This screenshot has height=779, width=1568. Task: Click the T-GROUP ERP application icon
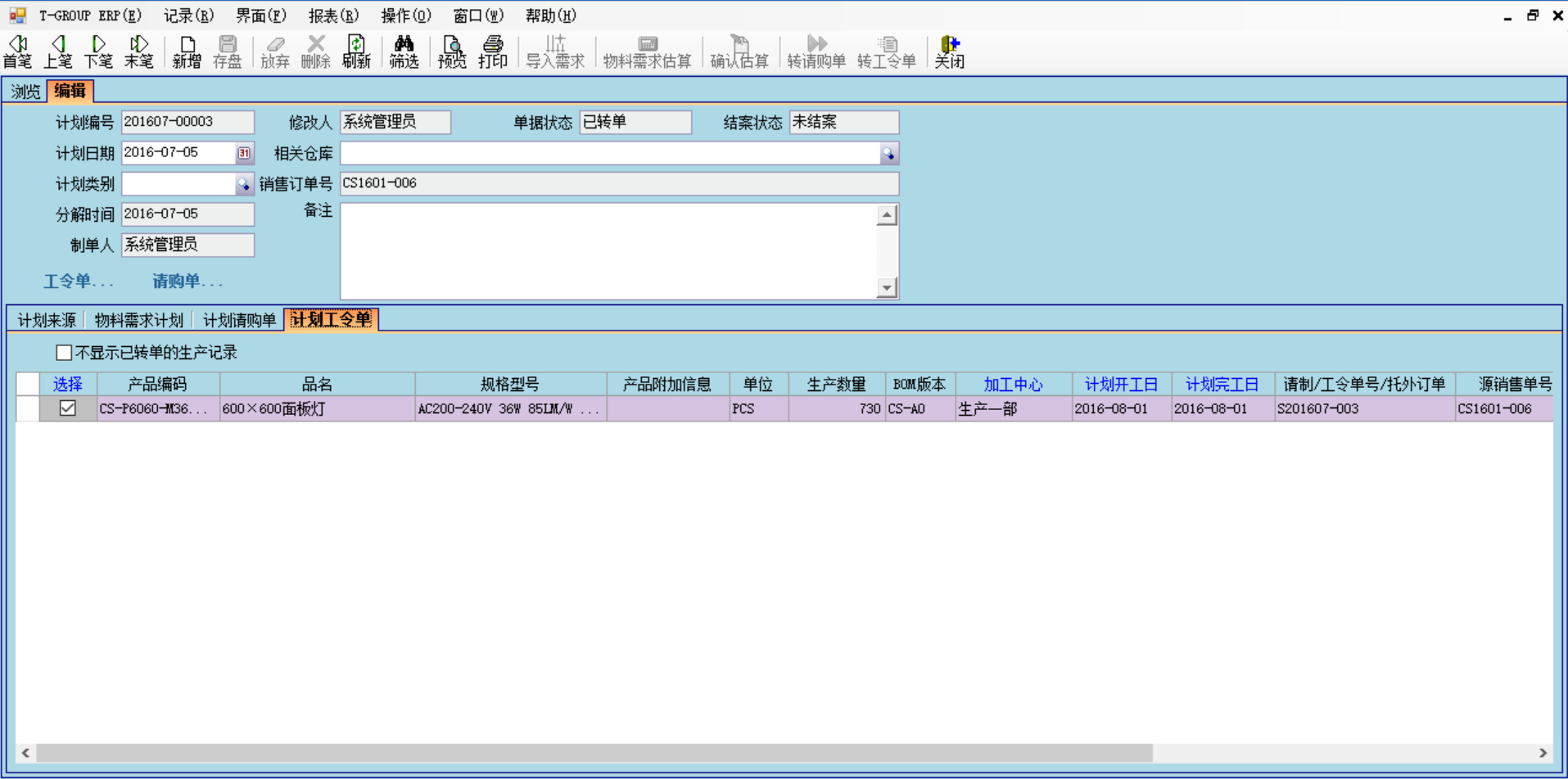(17, 16)
